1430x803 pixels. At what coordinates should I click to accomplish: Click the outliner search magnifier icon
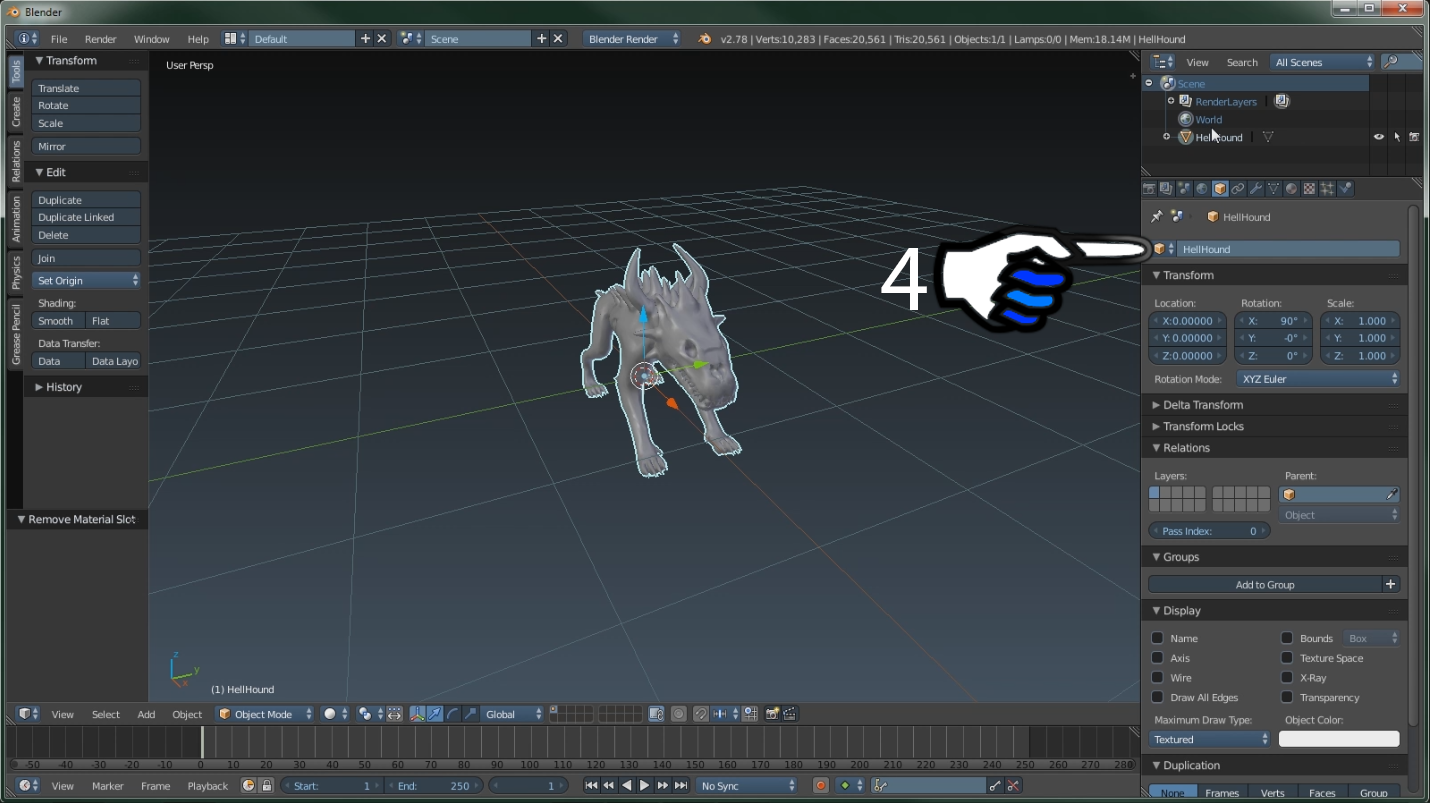click(x=1390, y=62)
